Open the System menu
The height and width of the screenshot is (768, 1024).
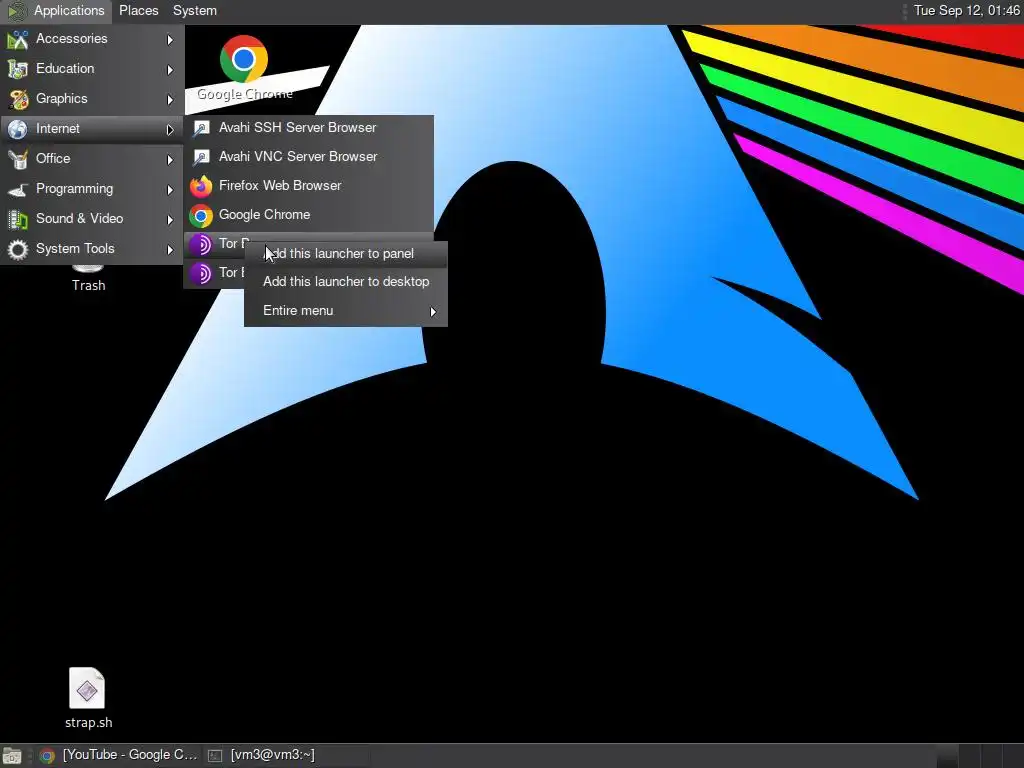pyautogui.click(x=195, y=10)
